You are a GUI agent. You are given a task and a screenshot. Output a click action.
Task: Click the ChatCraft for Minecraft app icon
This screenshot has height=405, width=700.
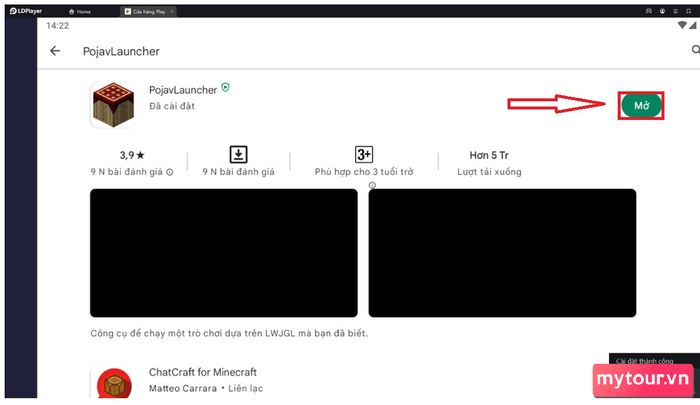click(114, 382)
